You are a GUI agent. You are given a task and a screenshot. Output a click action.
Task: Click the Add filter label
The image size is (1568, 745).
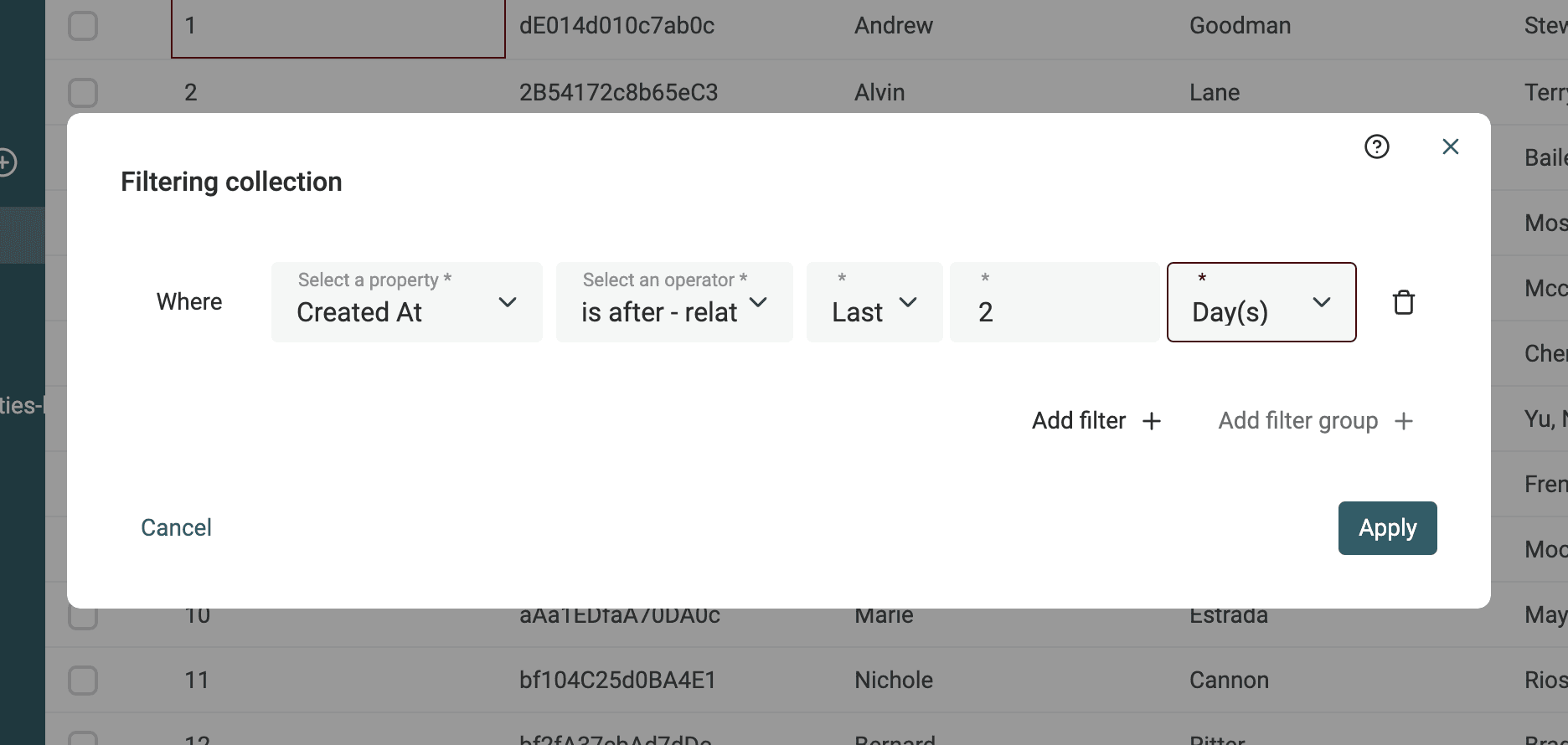[x=1078, y=421]
